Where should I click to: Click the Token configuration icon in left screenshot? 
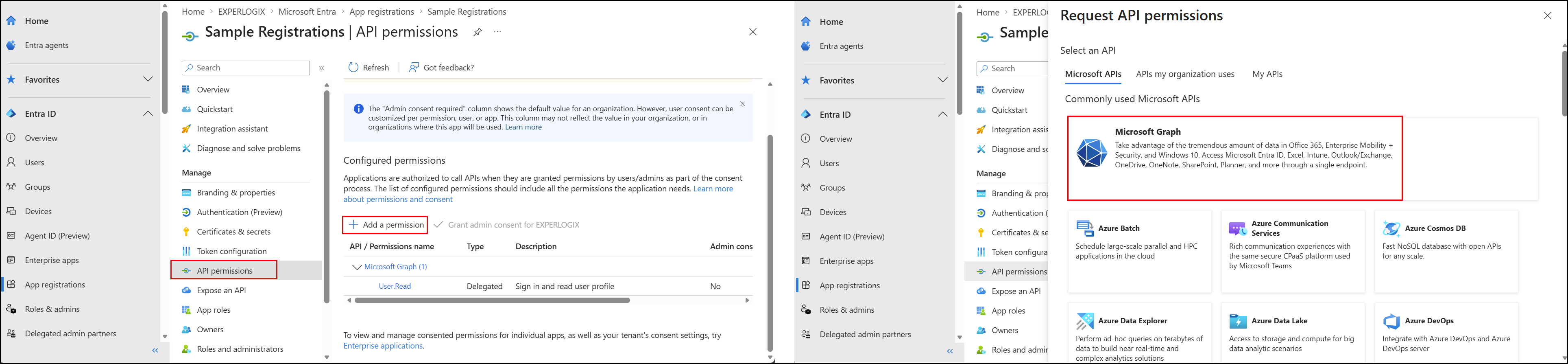186,251
